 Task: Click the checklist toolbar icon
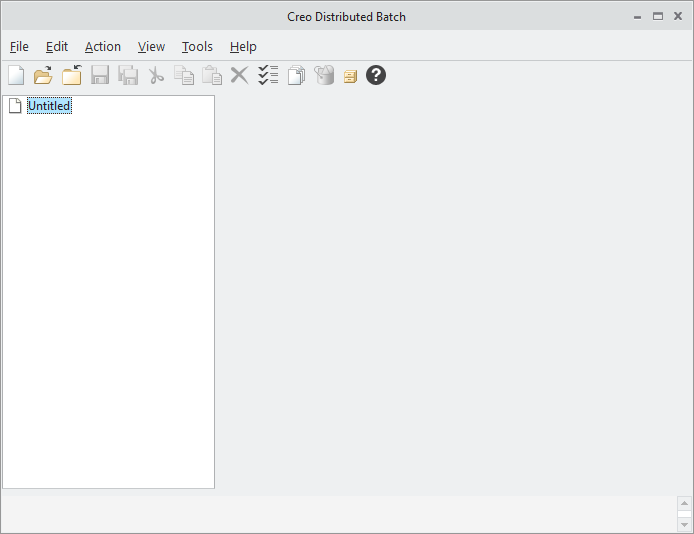[268, 75]
